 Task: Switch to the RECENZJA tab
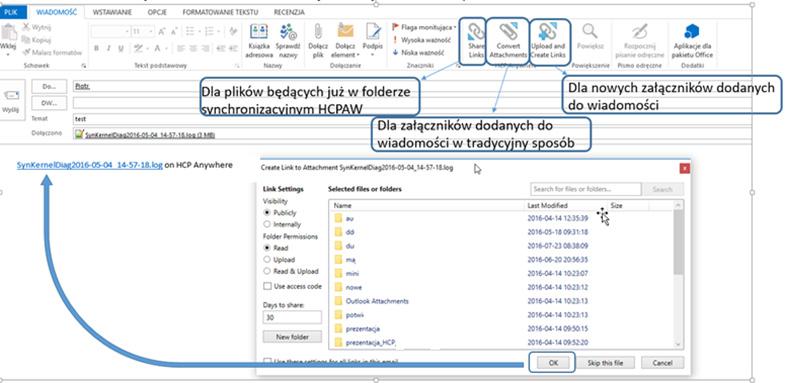289,12
